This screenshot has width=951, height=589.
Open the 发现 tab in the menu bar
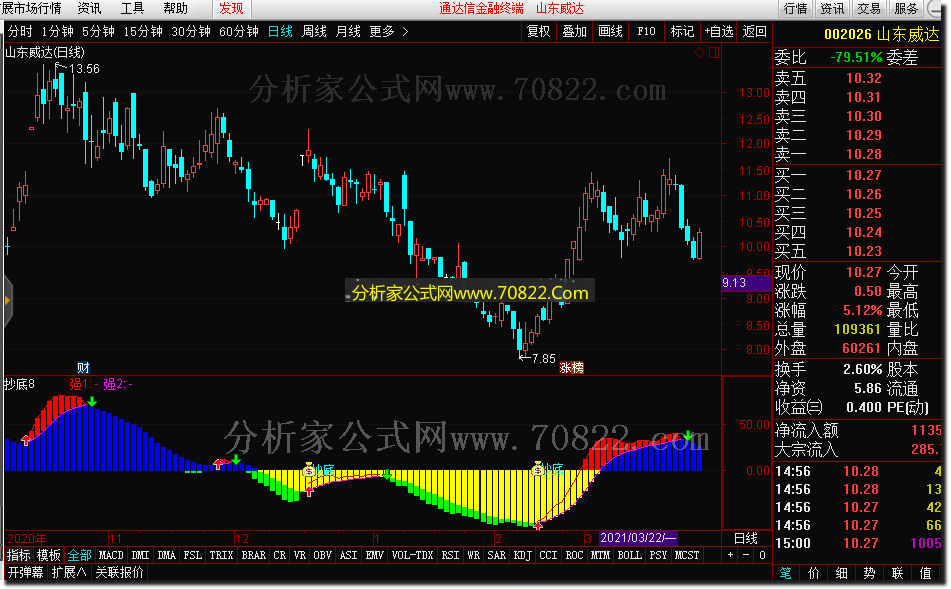231,8
